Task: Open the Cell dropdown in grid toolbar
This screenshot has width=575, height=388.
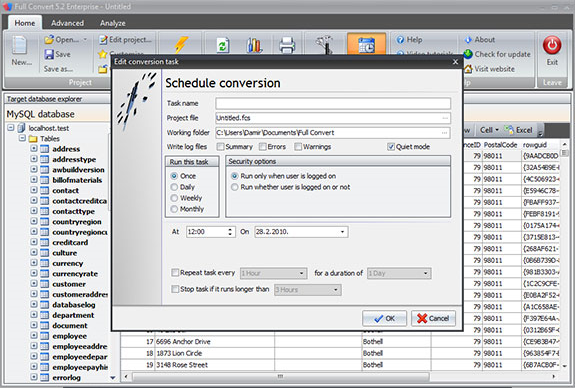Action: coord(489,130)
